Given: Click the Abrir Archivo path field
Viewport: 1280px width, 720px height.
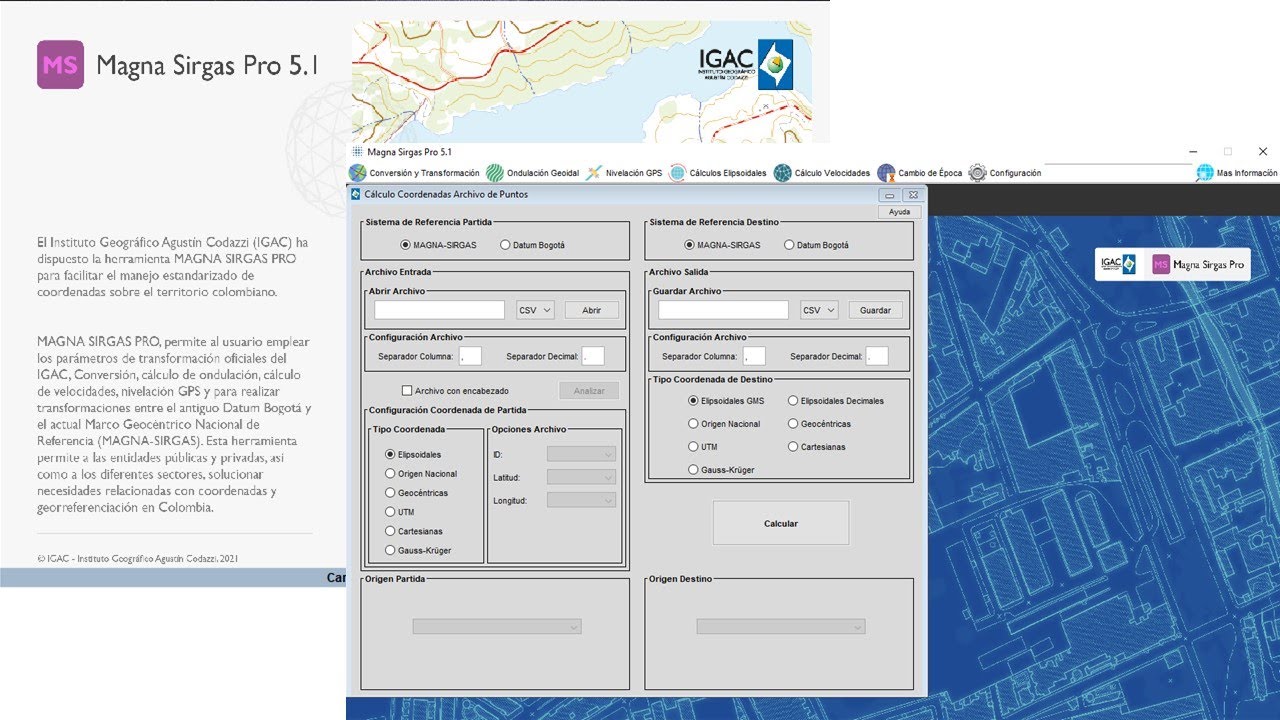Looking at the screenshot, I should tap(440, 310).
